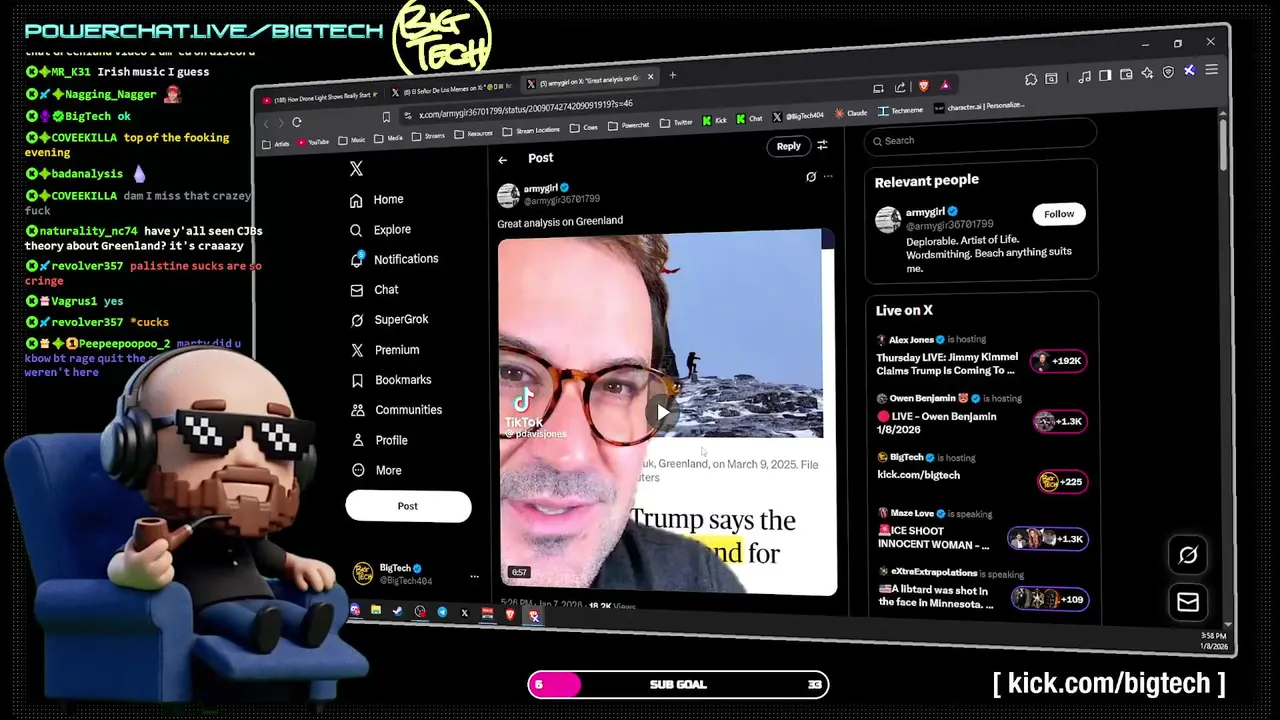The height and width of the screenshot is (720, 1280).
Task: Click the X logo in sidebar
Action: [x=356, y=169]
